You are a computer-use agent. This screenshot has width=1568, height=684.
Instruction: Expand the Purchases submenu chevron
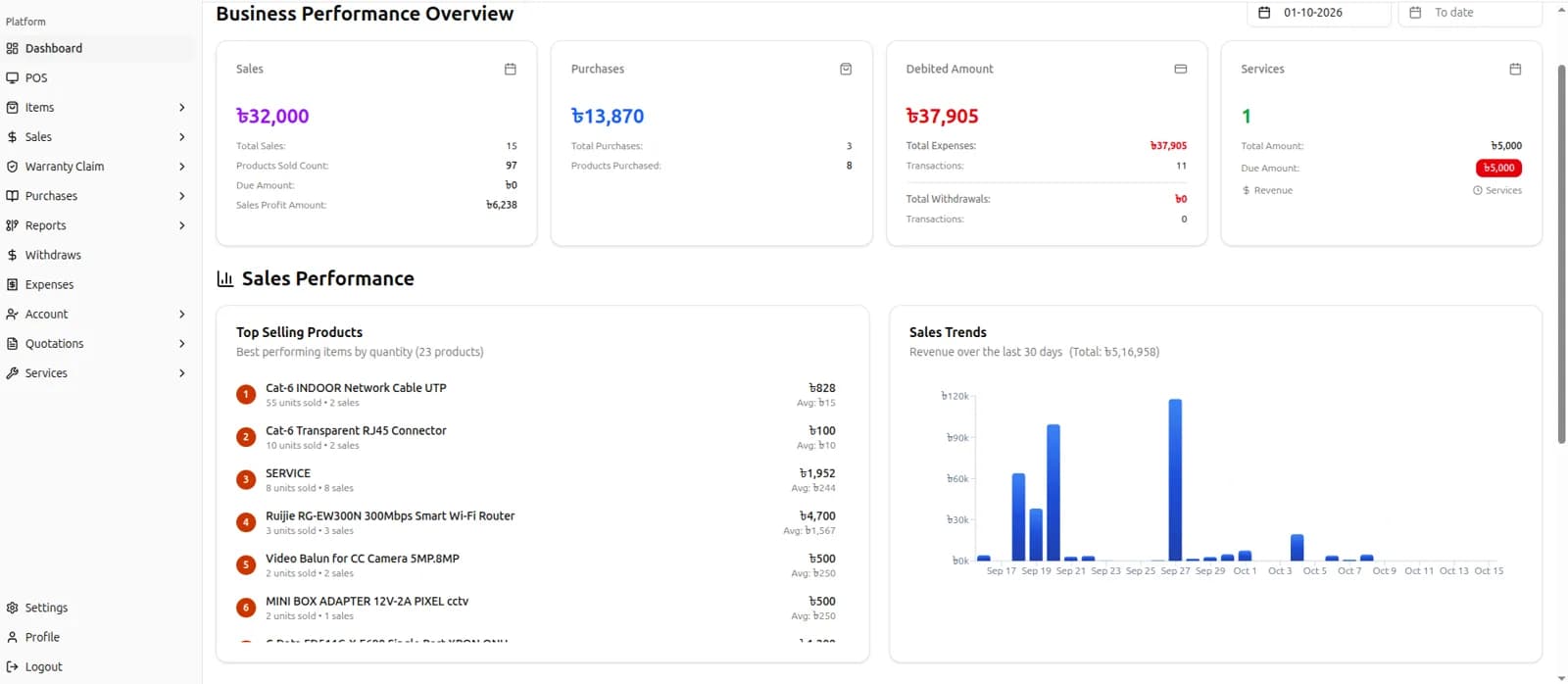pos(182,196)
